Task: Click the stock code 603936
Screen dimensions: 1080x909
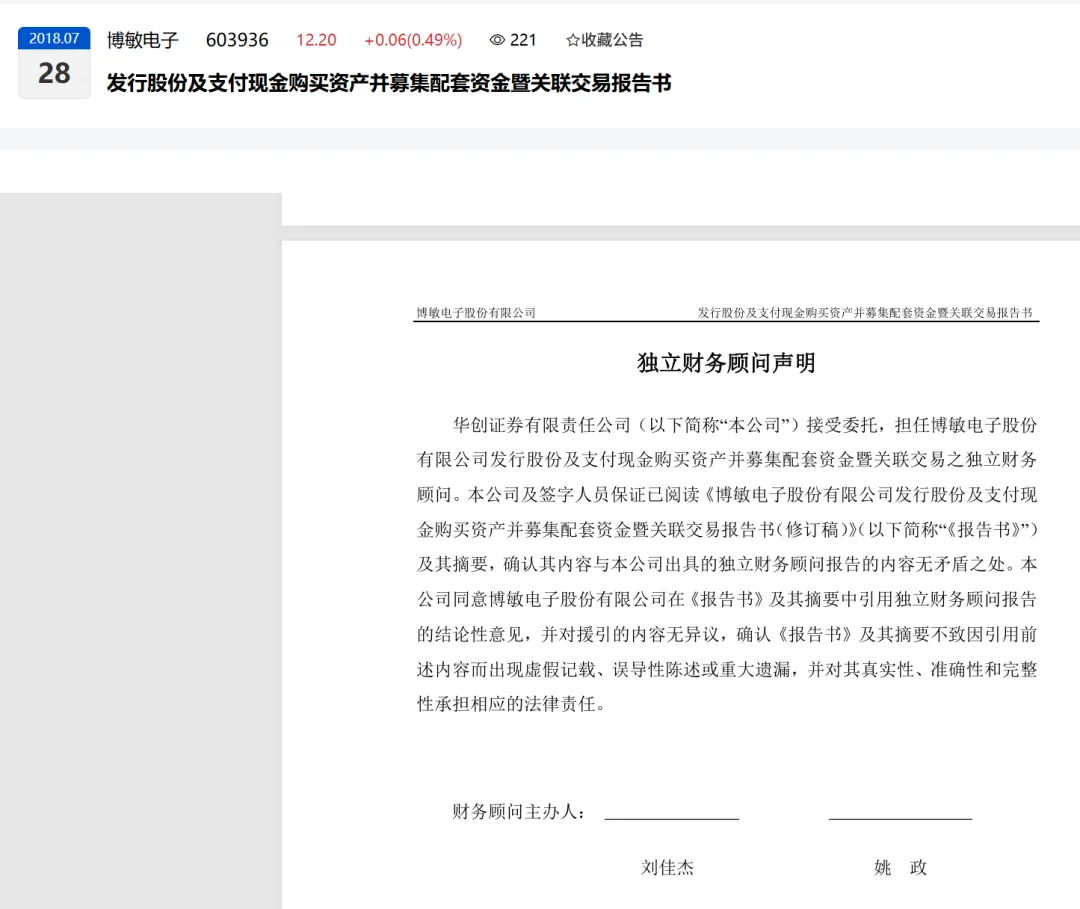Action: (x=237, y=40)
